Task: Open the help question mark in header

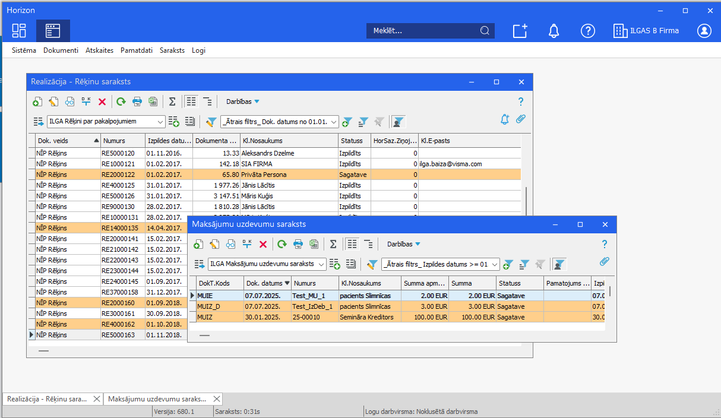Action: point(588,31)
